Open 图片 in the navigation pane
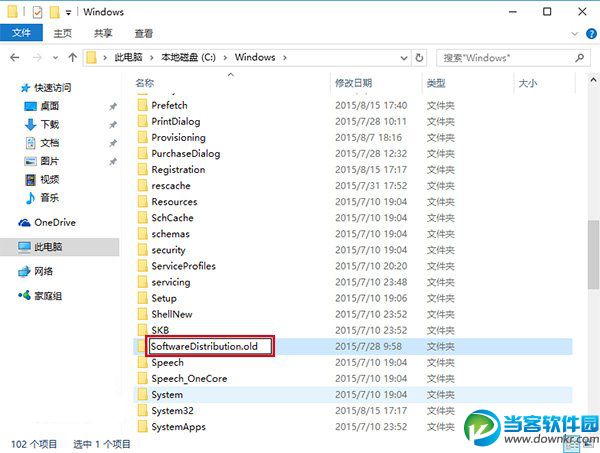 [x=50, y=161]
